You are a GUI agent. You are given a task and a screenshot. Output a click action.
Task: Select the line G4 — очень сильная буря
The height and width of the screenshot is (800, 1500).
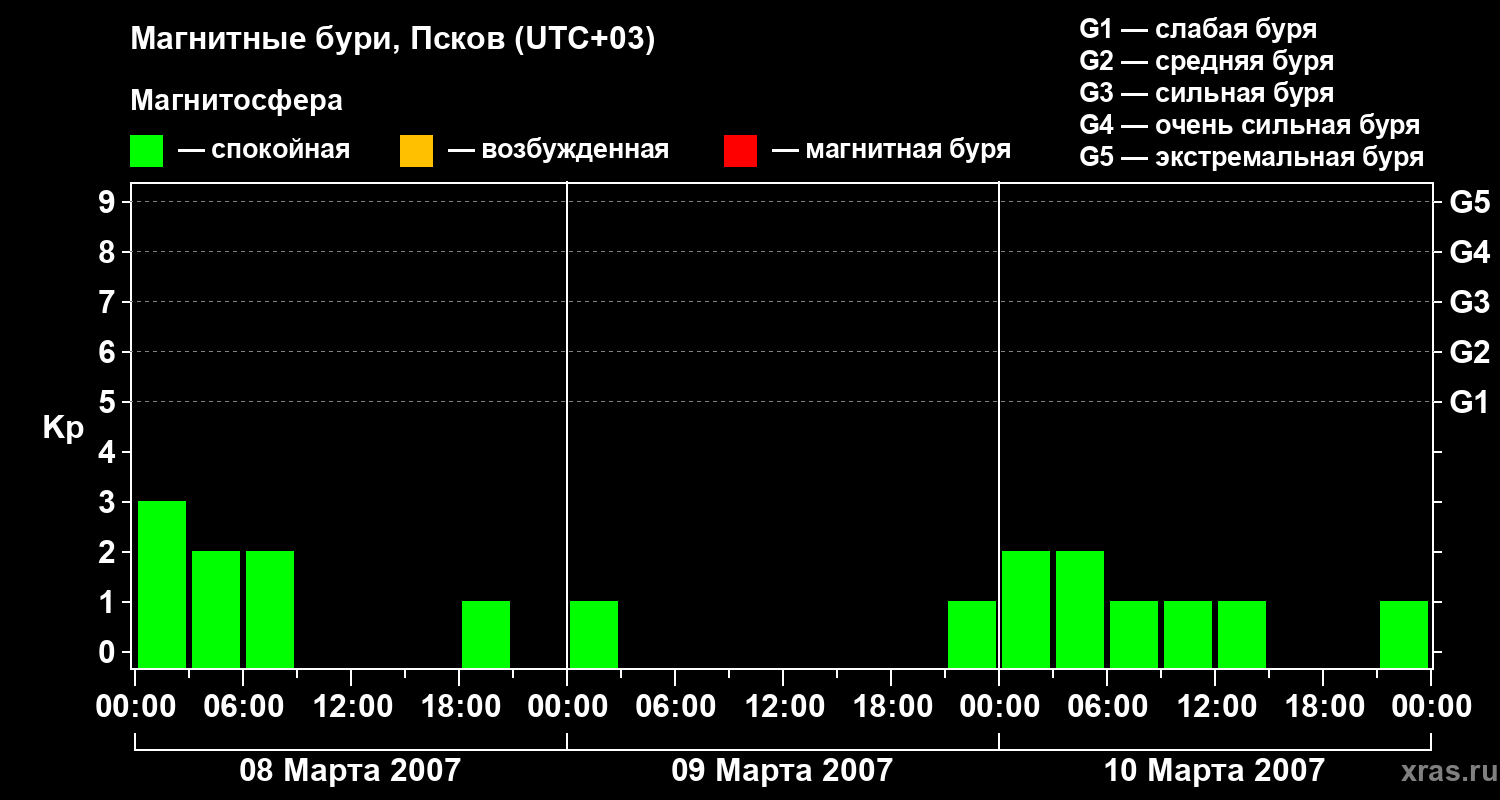[x=1250, y=125]
